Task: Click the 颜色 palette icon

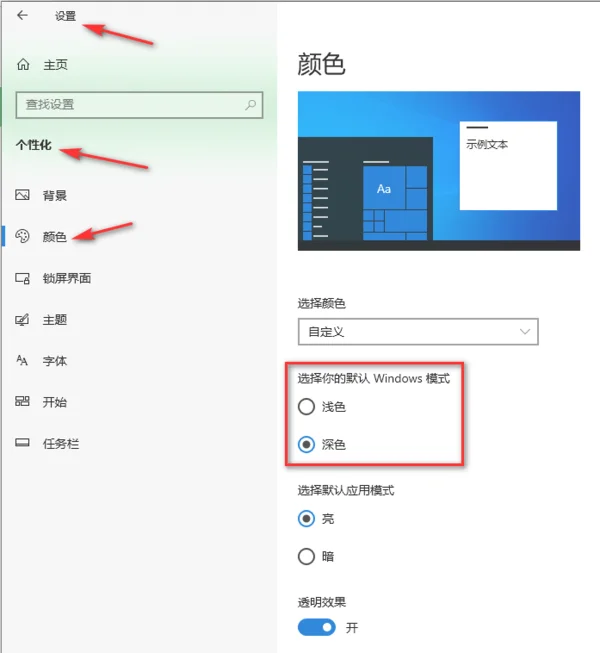Action: (x=22, y=236)
